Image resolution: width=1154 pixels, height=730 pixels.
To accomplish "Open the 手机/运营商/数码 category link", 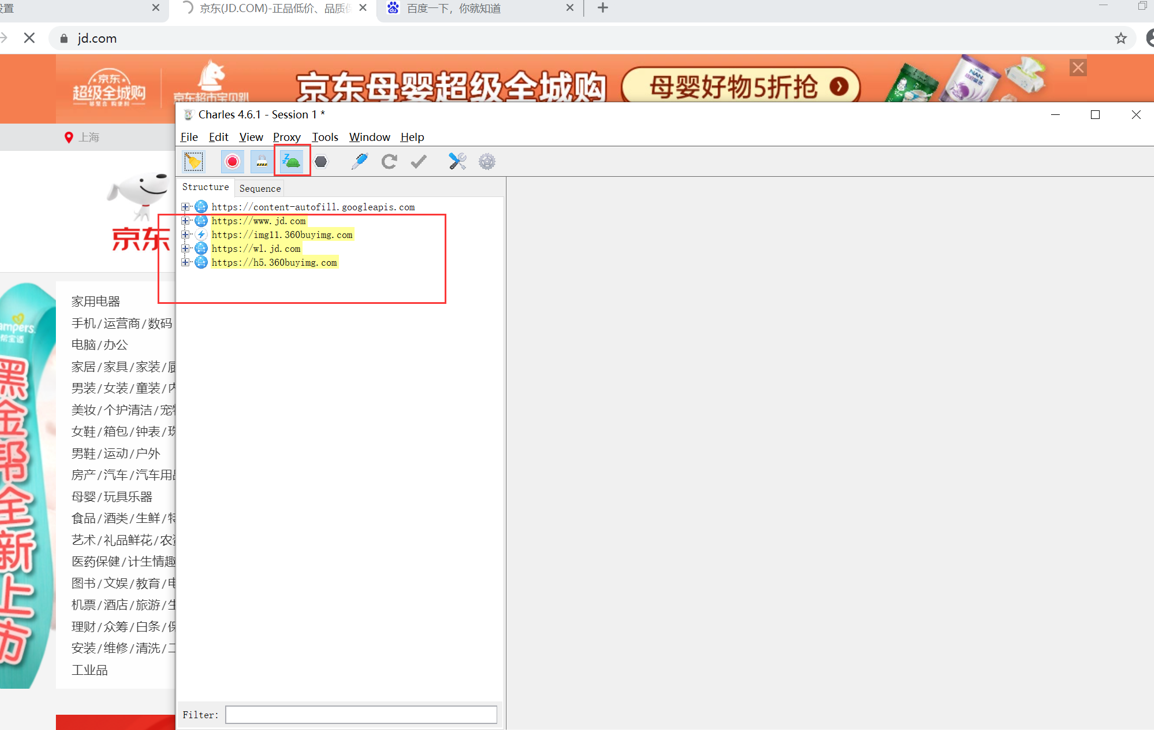I will click(x=121, y=323).
